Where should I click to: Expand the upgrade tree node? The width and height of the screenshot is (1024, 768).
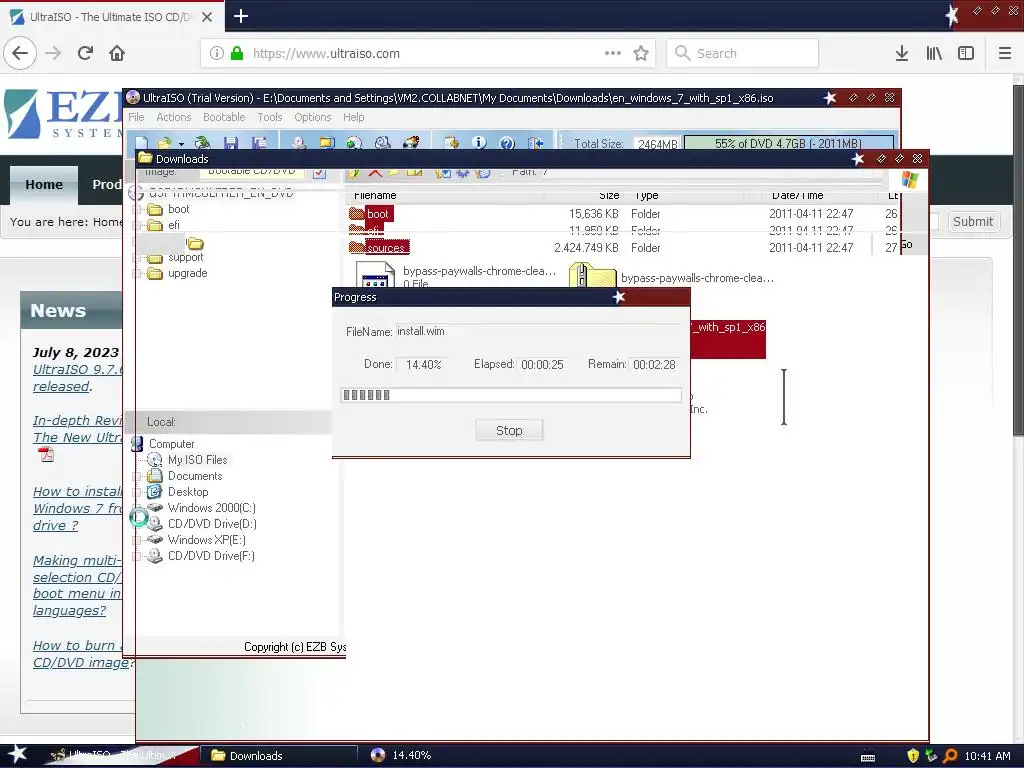[137, 274]
